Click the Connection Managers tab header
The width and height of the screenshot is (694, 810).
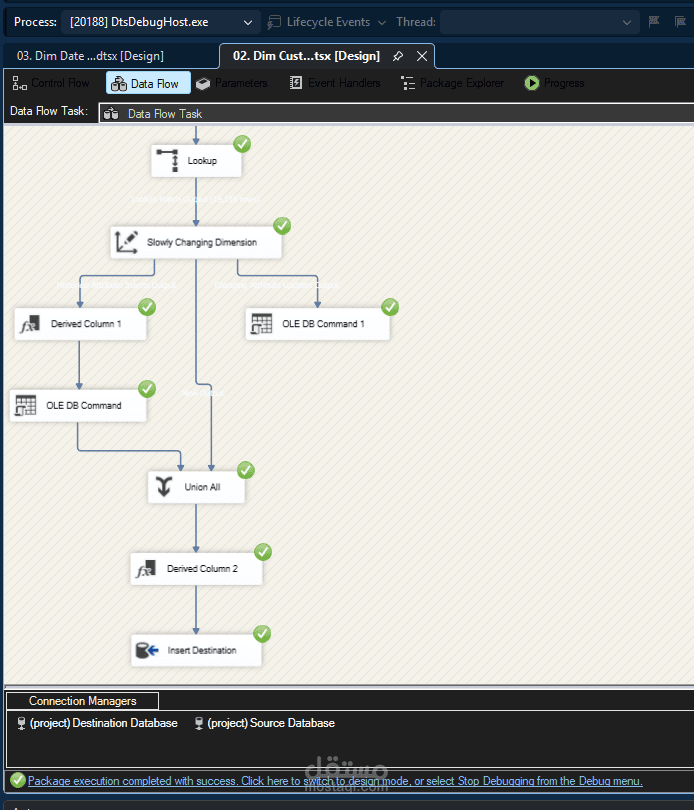point(82,701)
